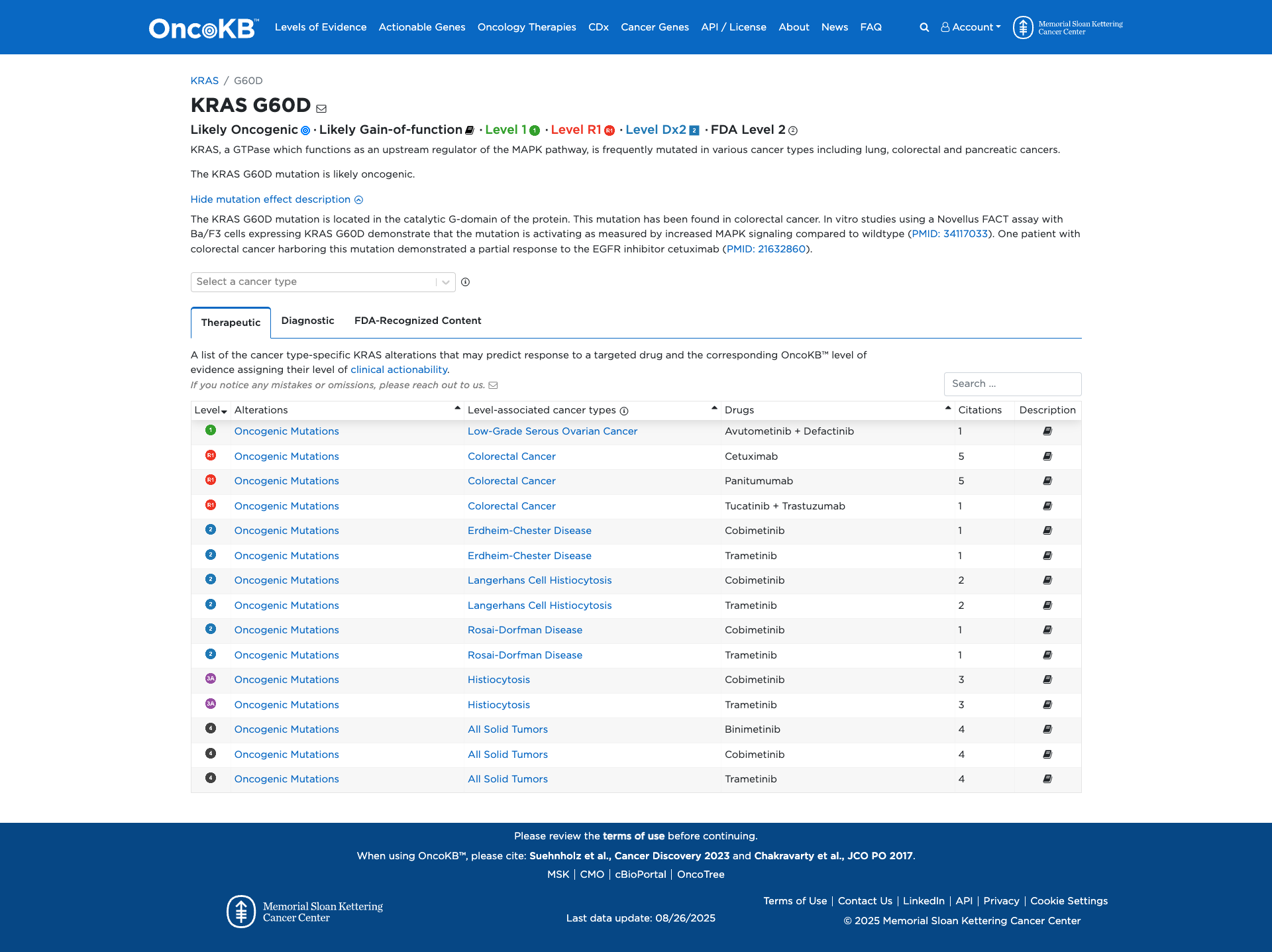Click the table Search input field
Screen dimensions: 1272x952
tap(1012, 384)
